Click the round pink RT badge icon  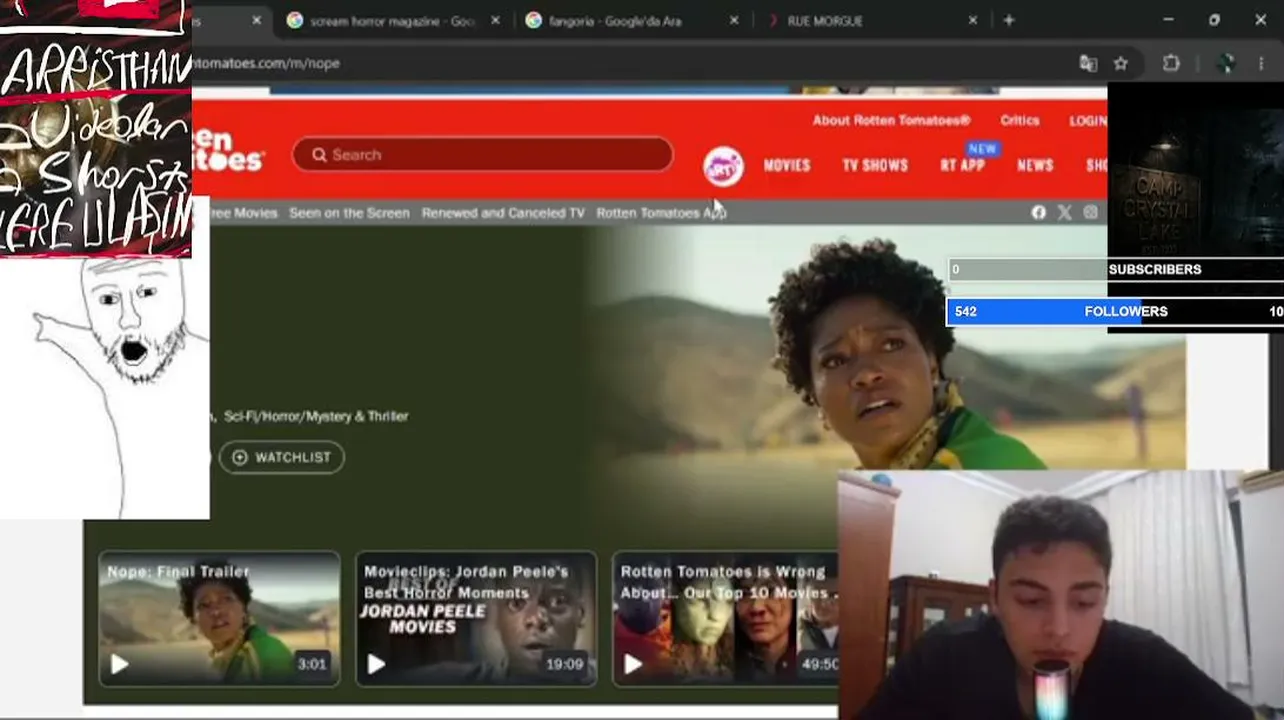723,166
